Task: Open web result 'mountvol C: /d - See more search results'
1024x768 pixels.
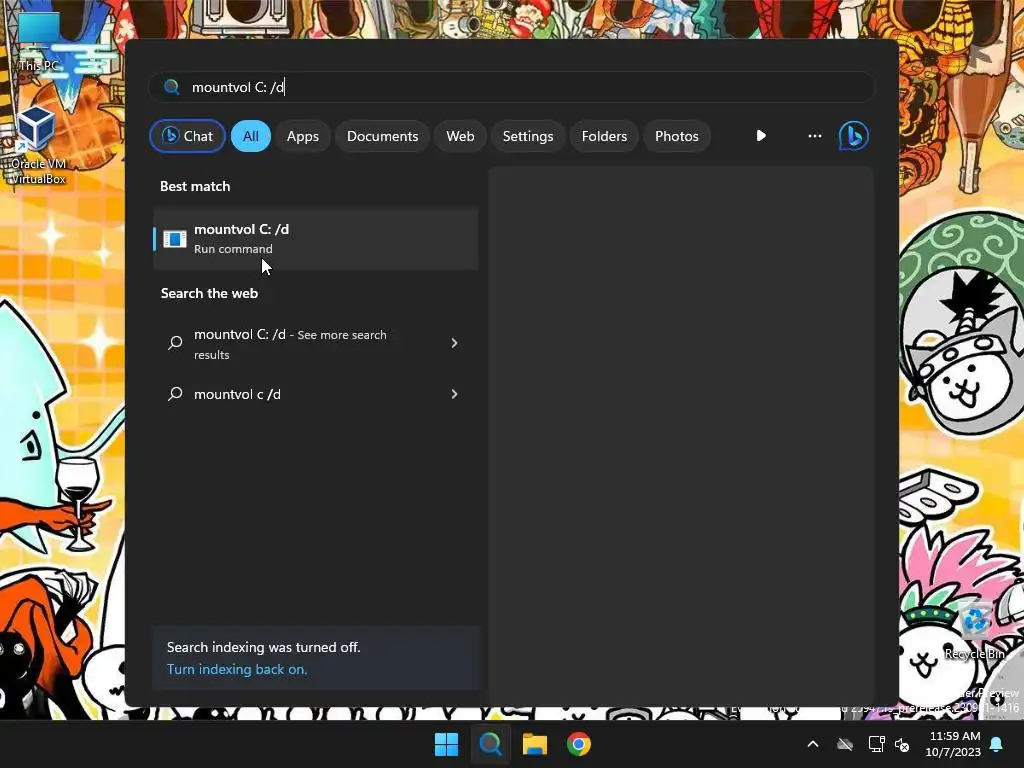Action: point(315,344)
